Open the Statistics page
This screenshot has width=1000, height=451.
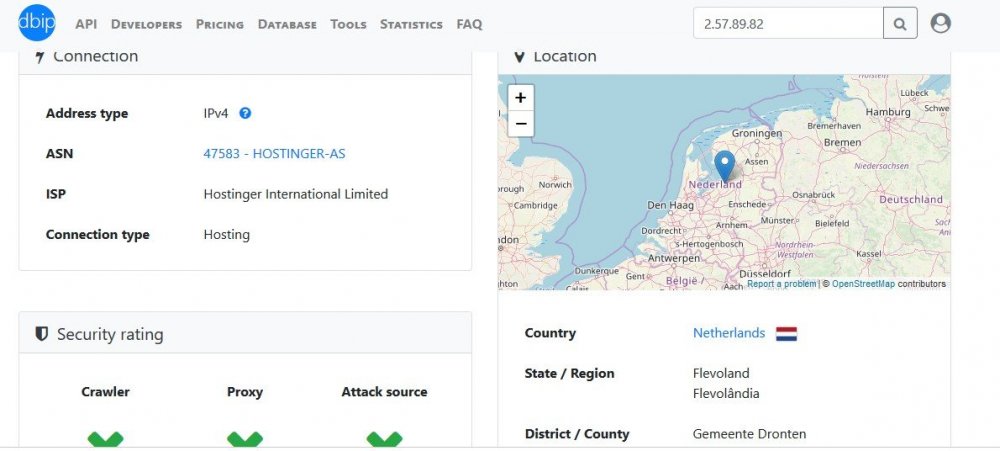pos(411,24)
